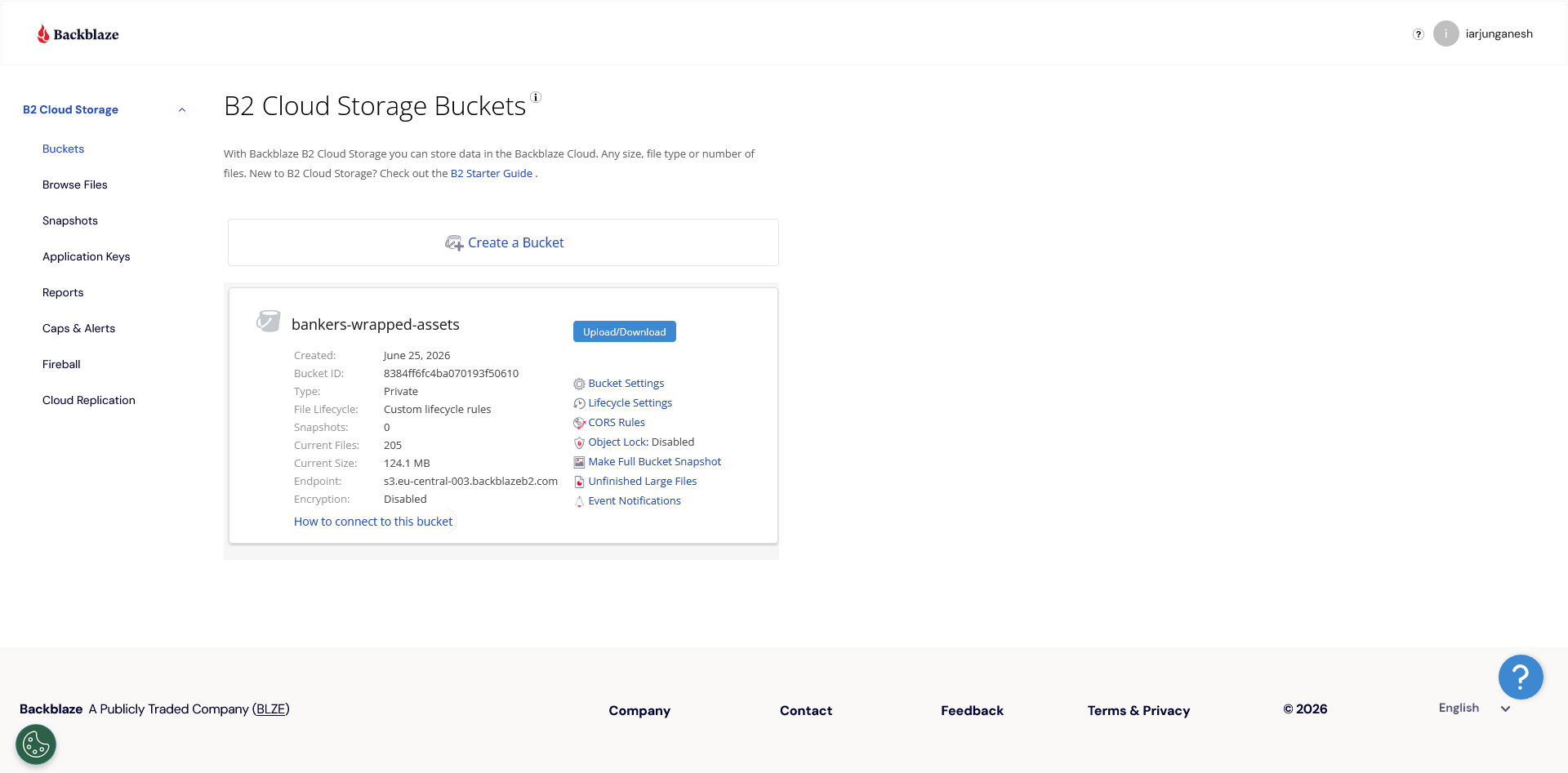Image resolution: width=1568 pixels, height=773 pixels.
Task: Open Caps & Alerts page
Action: click(78, 328)
